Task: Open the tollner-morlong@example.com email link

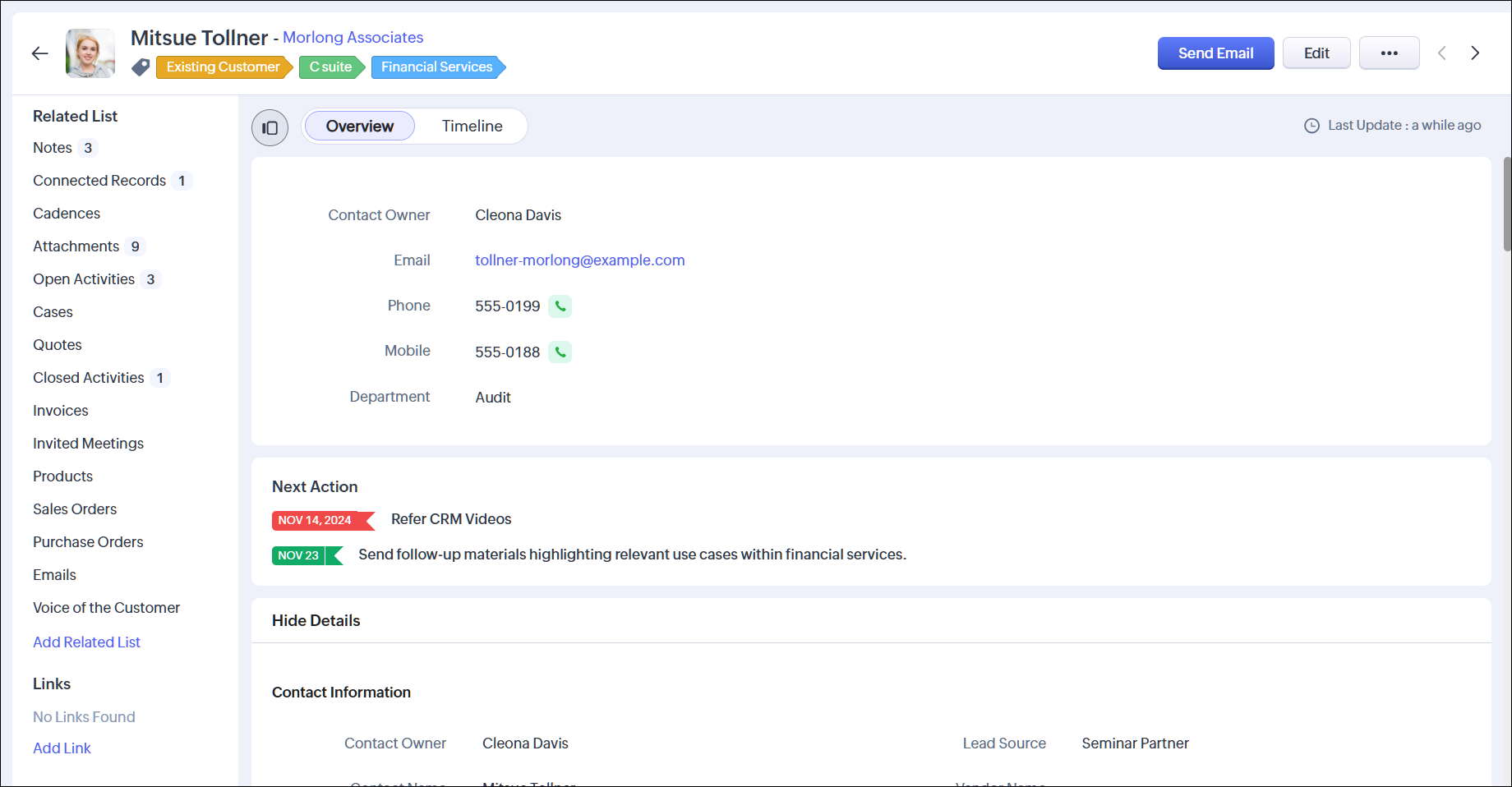Action: tap(579, 260)
